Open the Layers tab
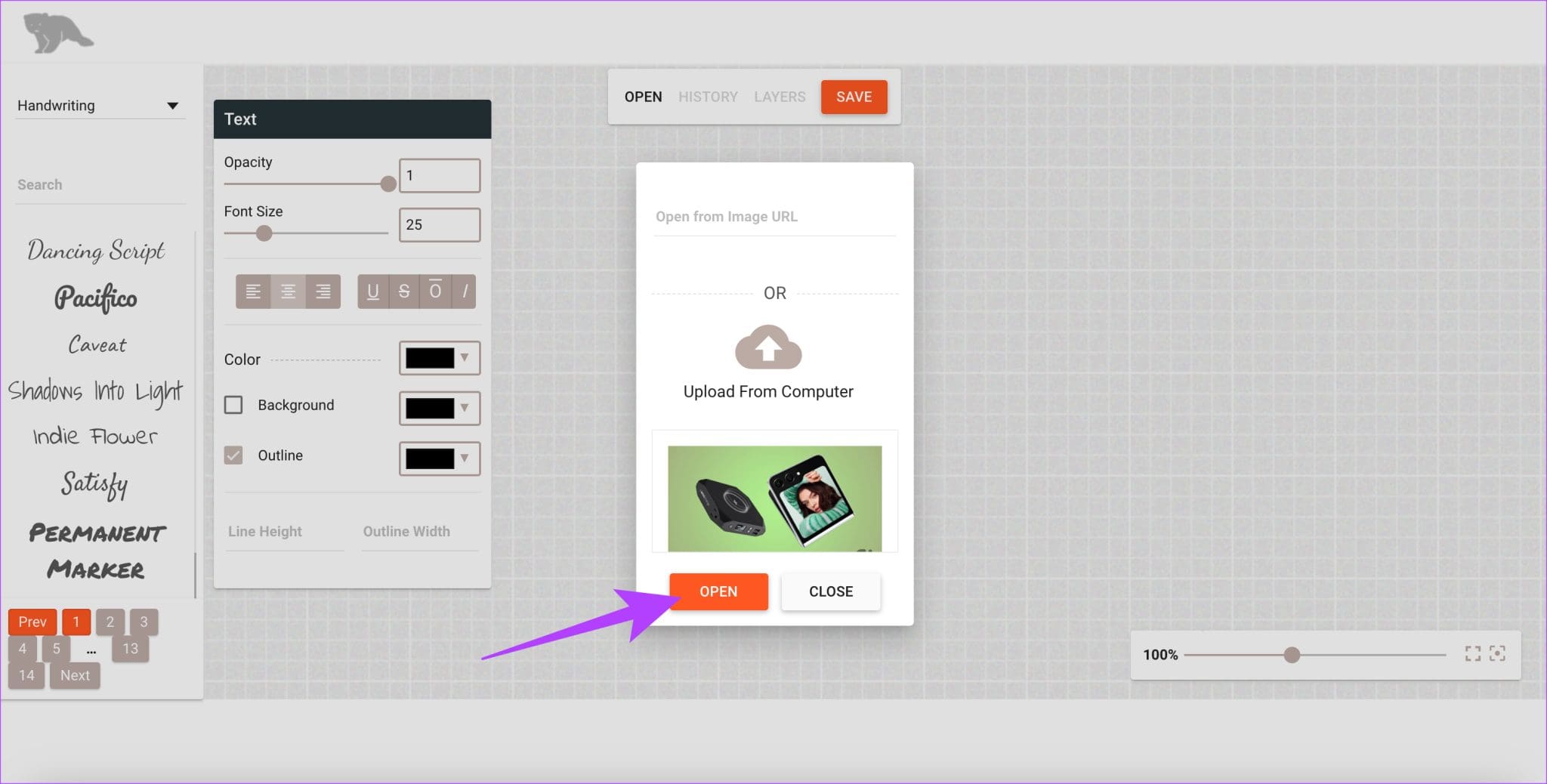This screenshot has width=1547, height=784. click(780, 97)
